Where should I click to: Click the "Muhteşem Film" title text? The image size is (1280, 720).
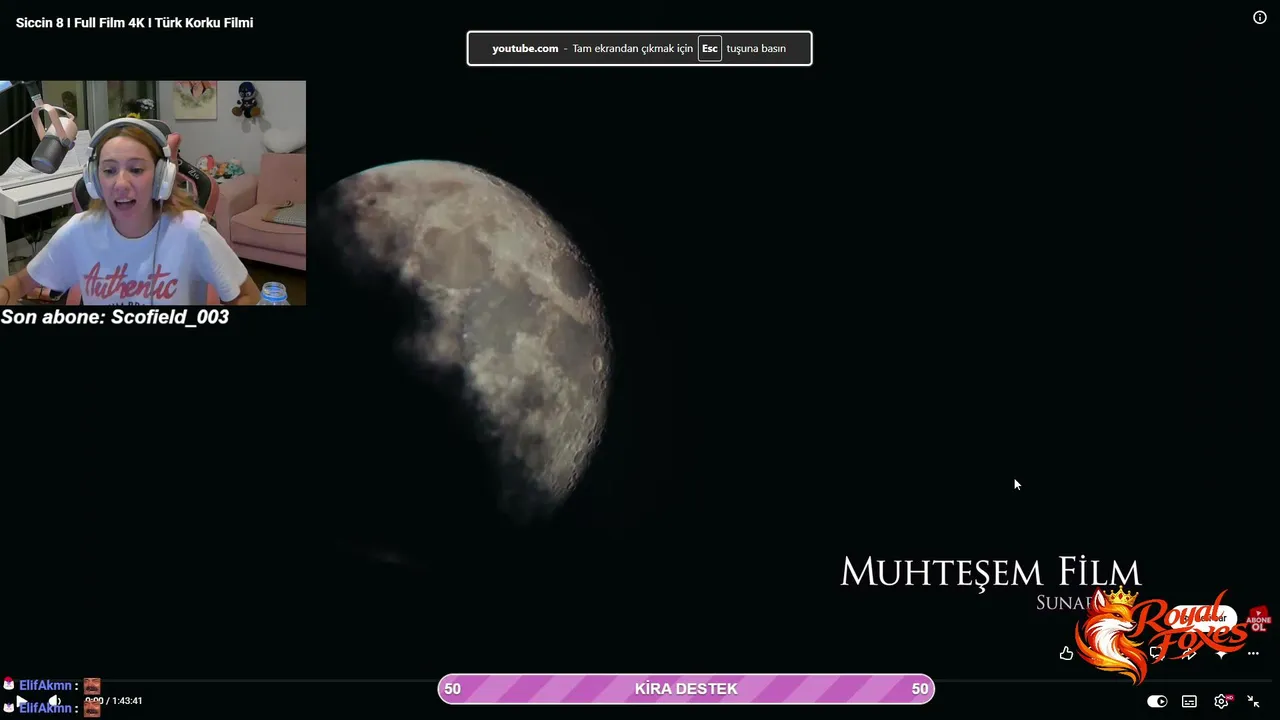point(991,572)
